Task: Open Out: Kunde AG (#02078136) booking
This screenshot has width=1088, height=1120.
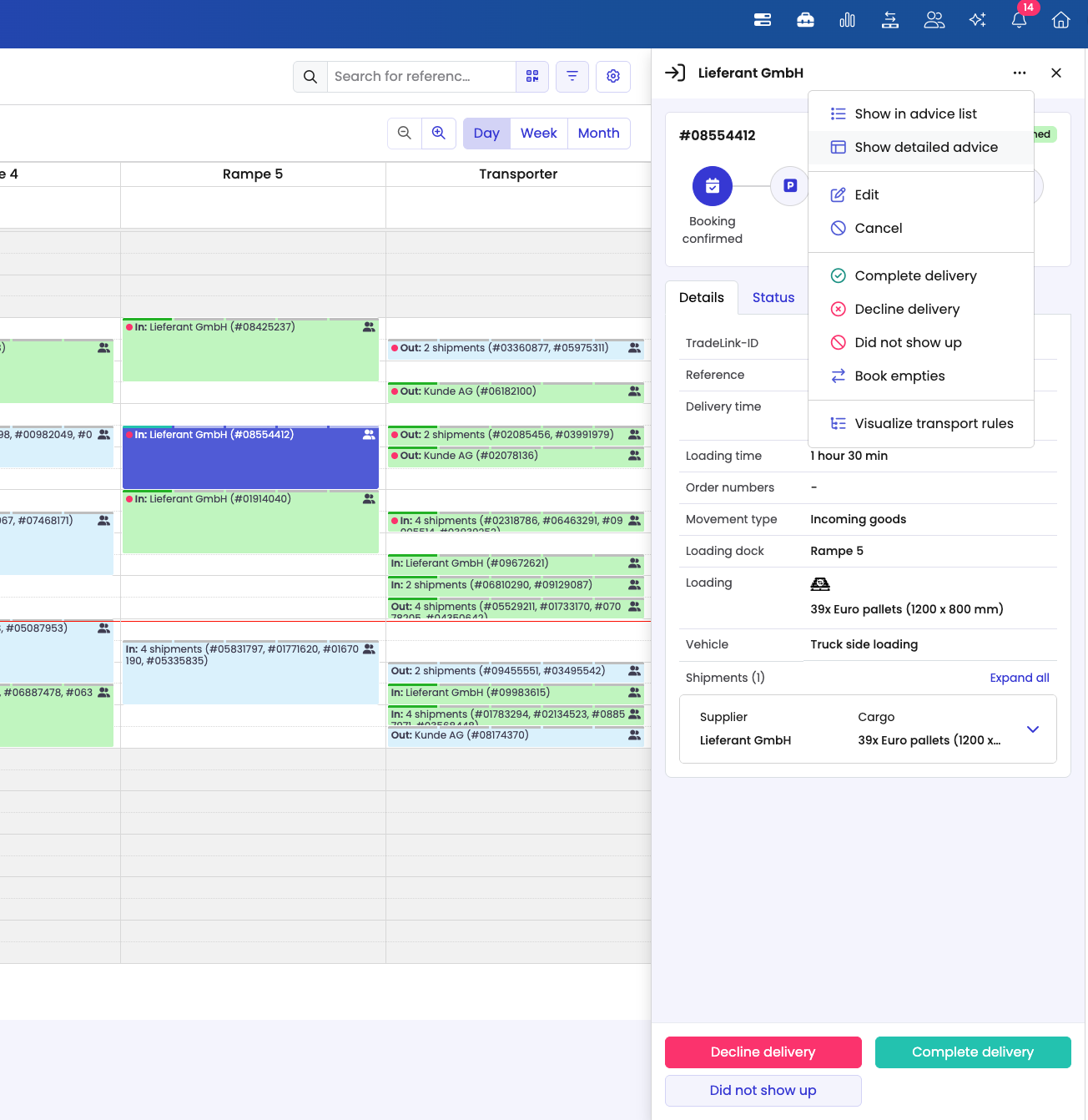Action: 516,457
